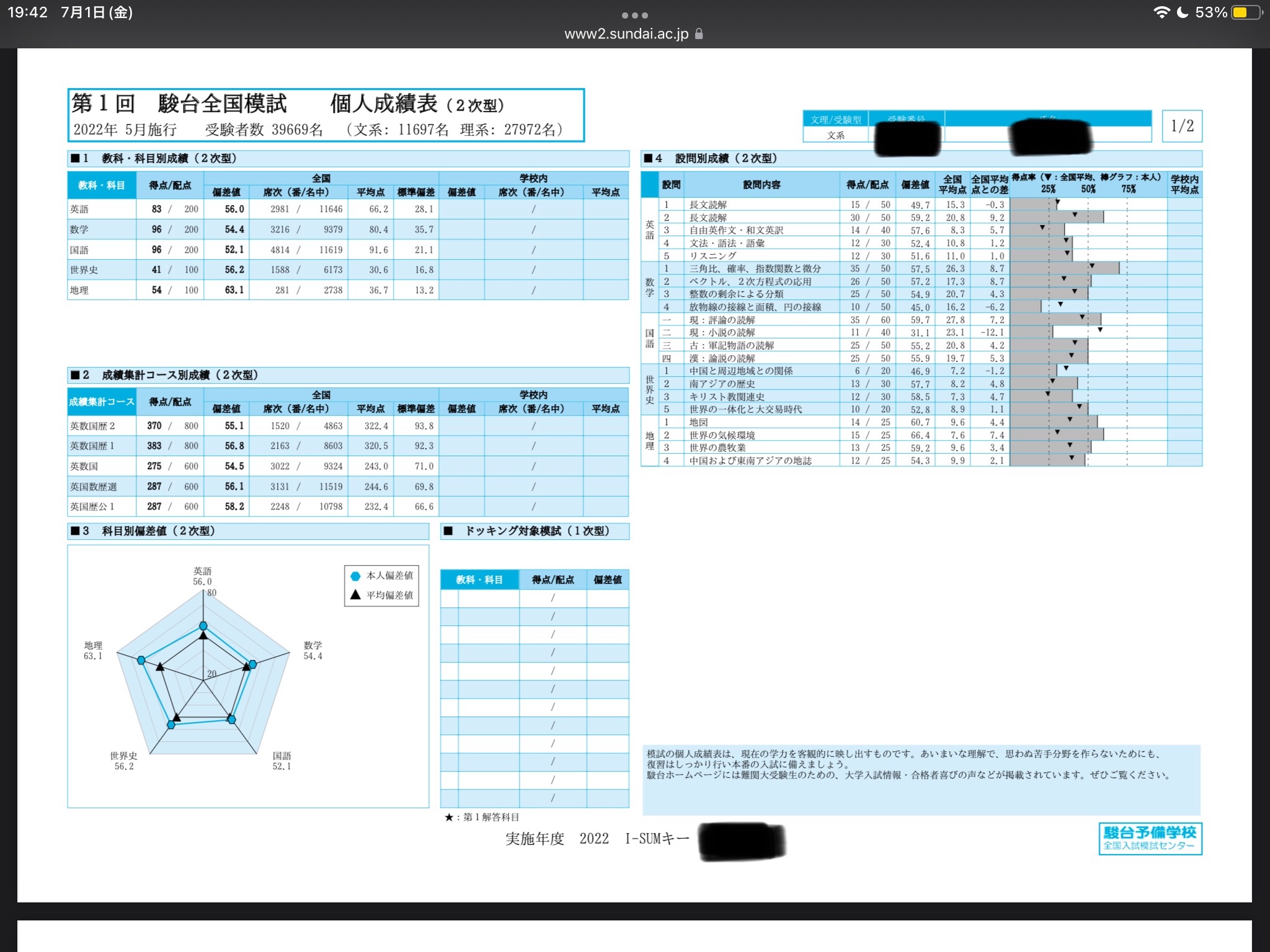The width and height of the screenshot is (1270, 952).
Task: Click the 数学 row label in subject table
Action: pyautogui.click(x=79, y=229)
